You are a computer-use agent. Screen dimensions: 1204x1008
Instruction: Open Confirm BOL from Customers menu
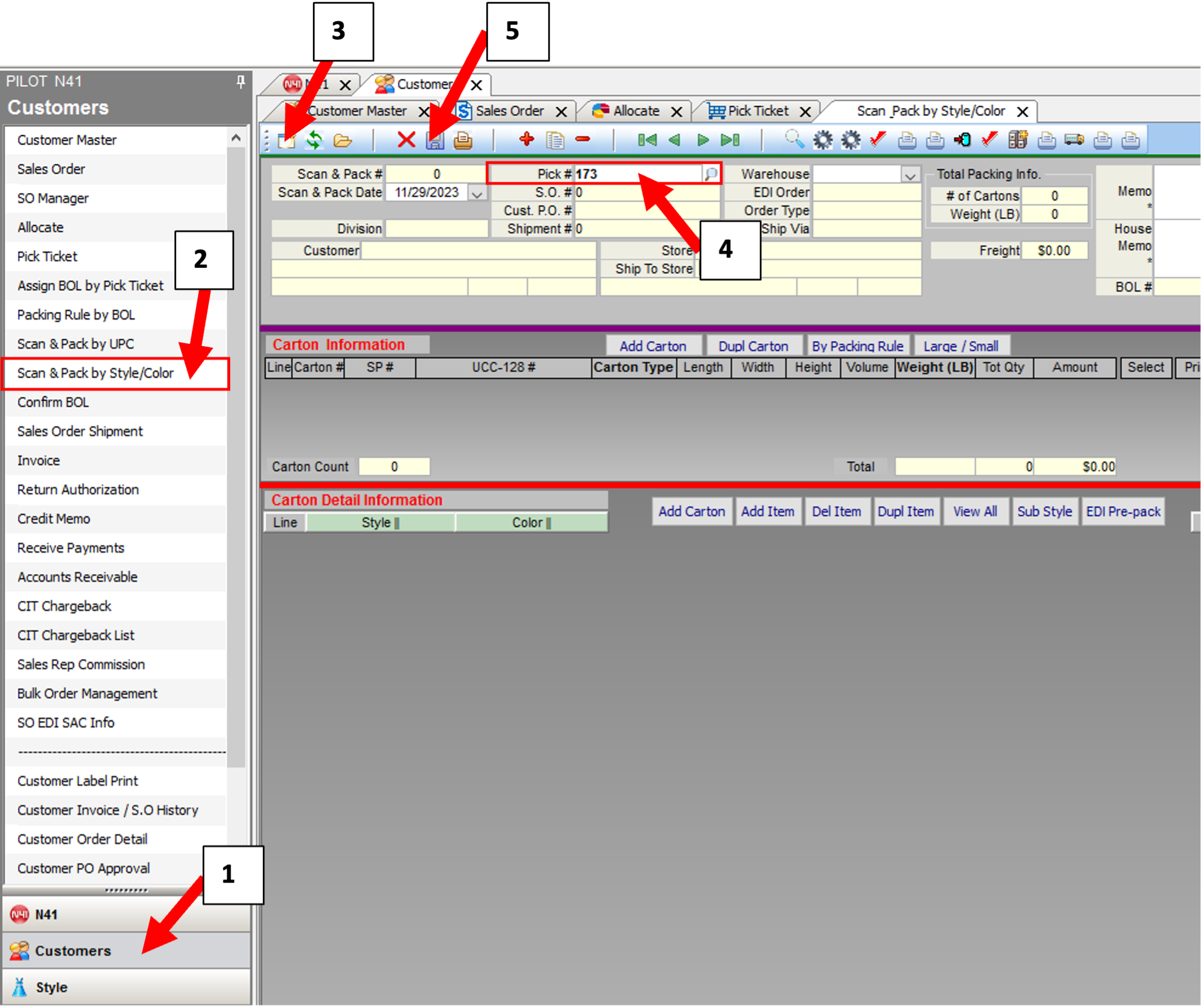53,402
